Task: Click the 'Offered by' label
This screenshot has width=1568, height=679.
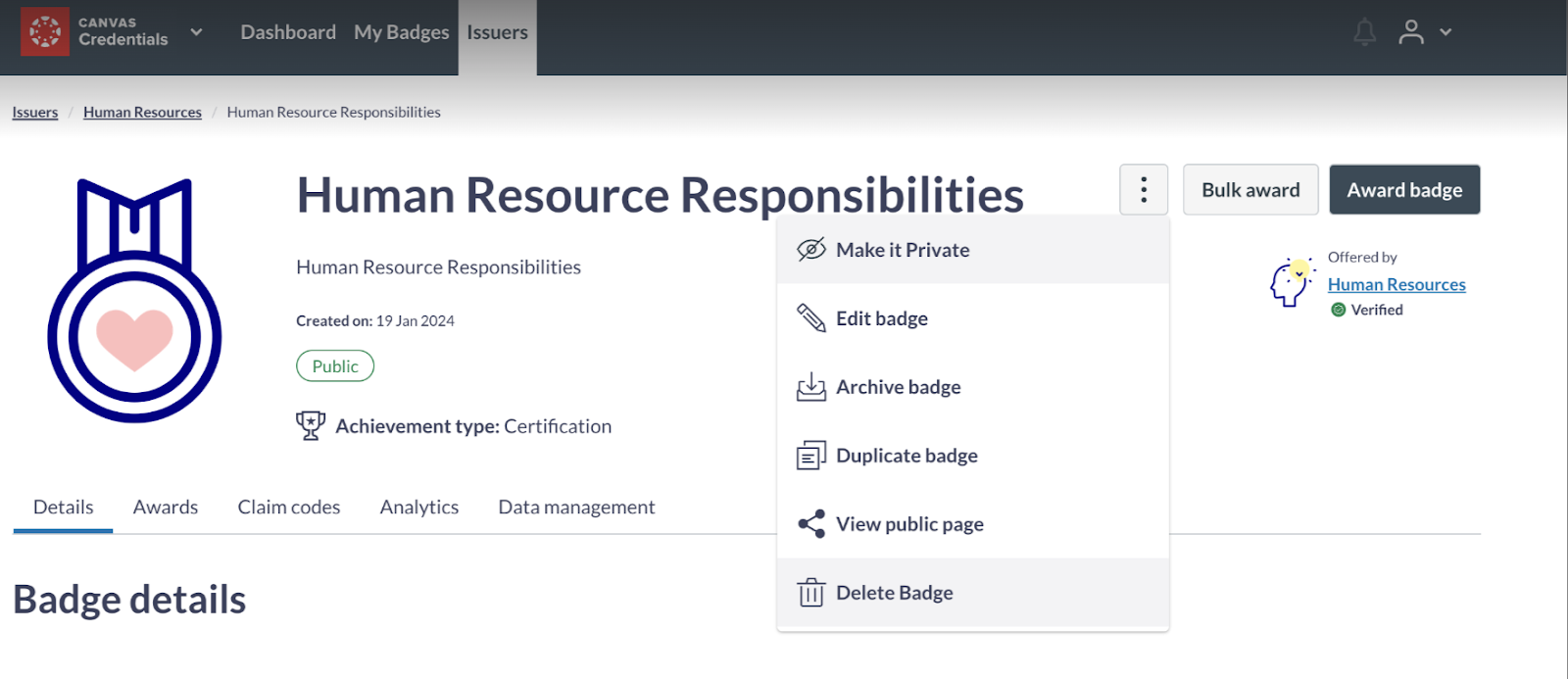Action: coord(1362,257)
